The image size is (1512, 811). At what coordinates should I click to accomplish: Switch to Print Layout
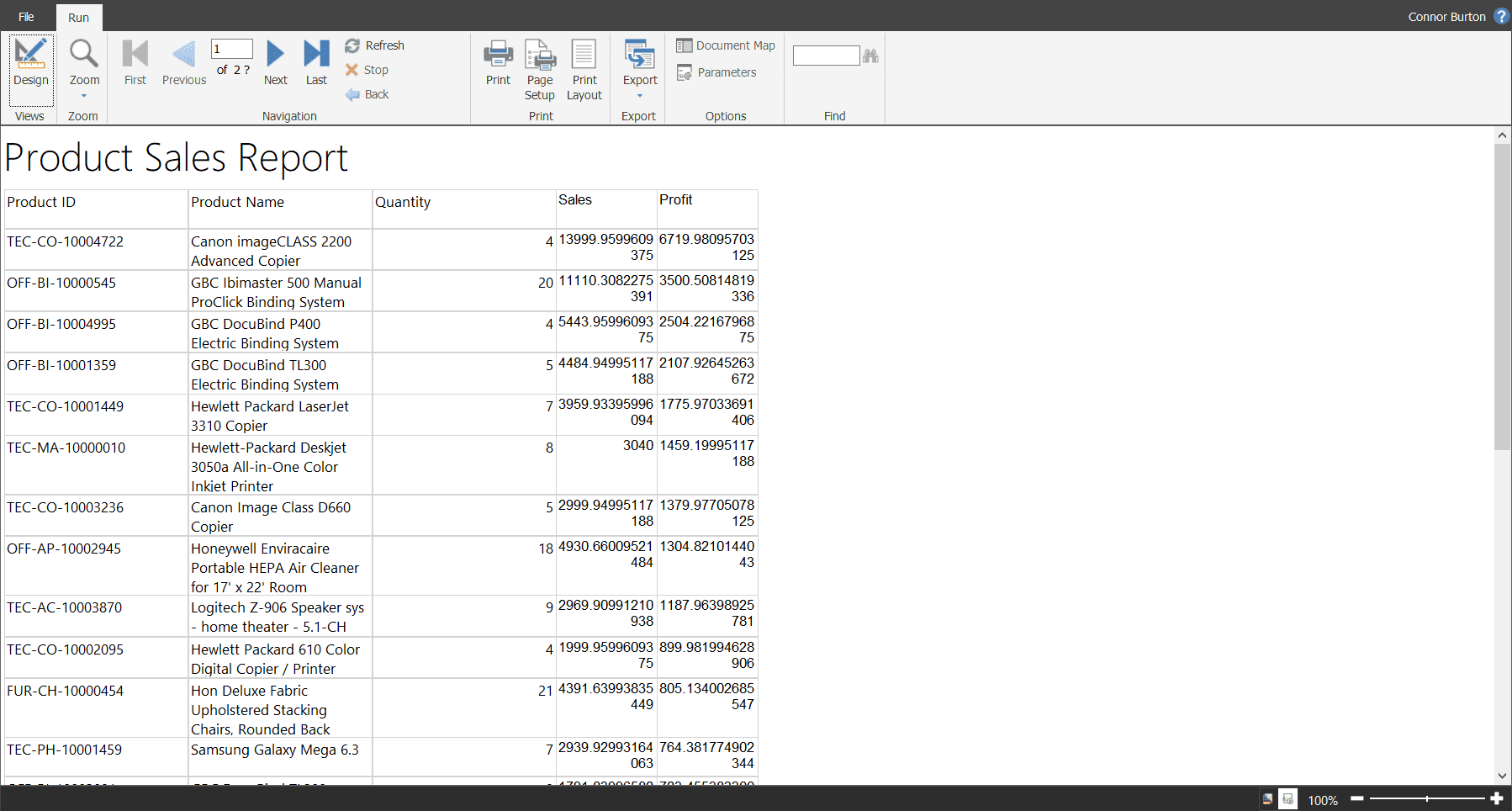click(x=584, y=71)
